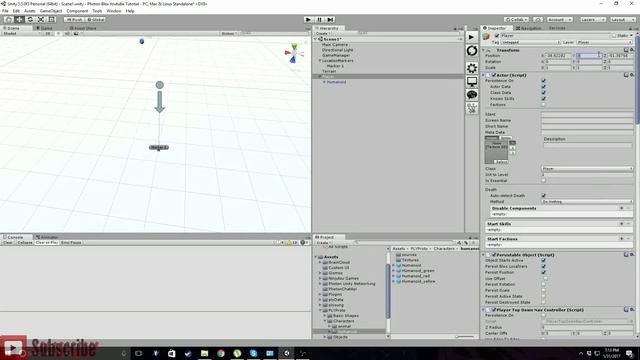This screenshot has width=640, height=360.
Task: Open the Cloud services toolbar button
Action: point(538,20)
